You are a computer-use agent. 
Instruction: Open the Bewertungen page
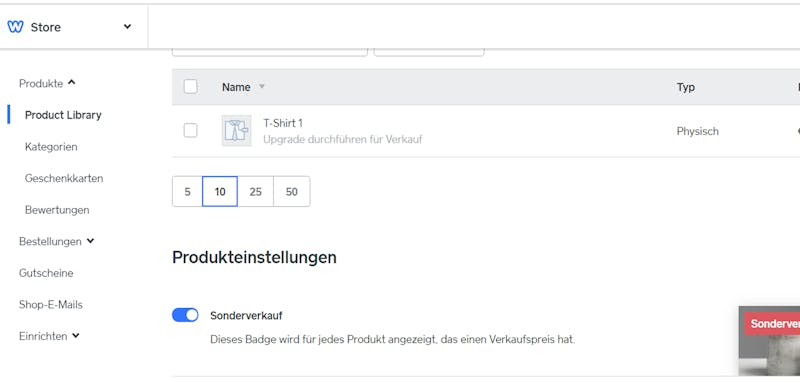click(x=57, y=210)
